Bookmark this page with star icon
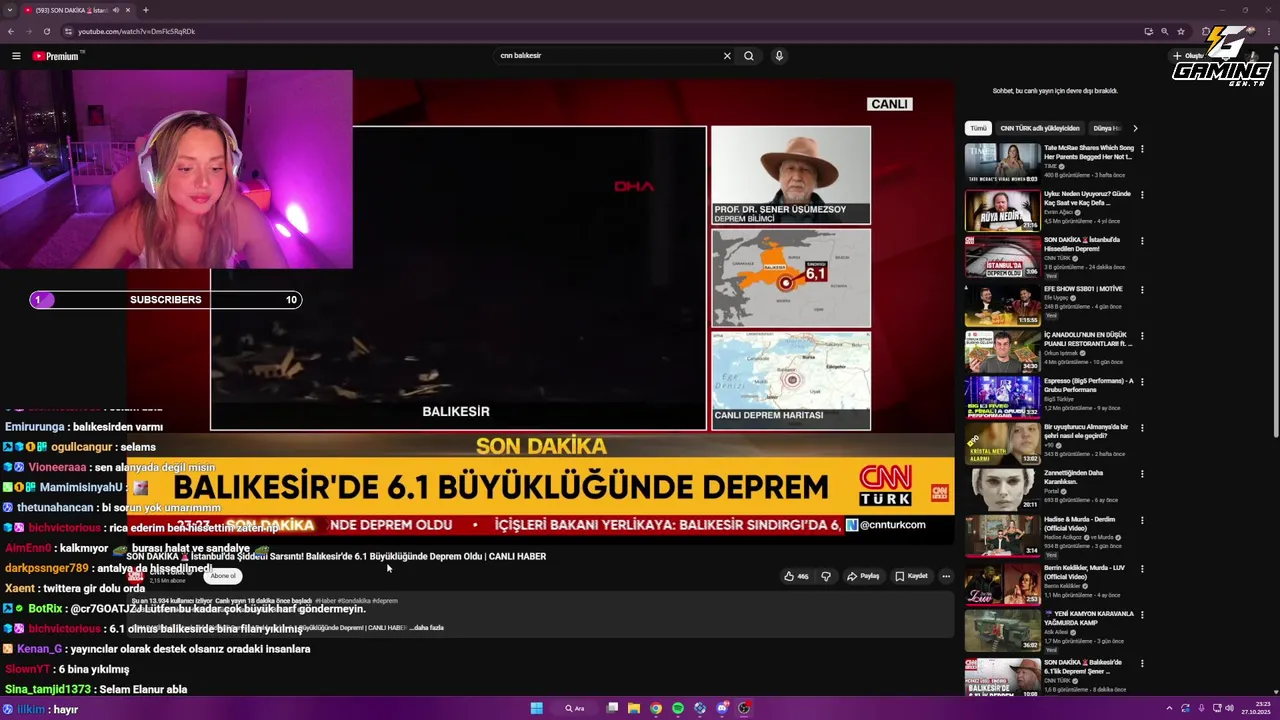Screen dimensions: 1280x720 (1181, 31)
